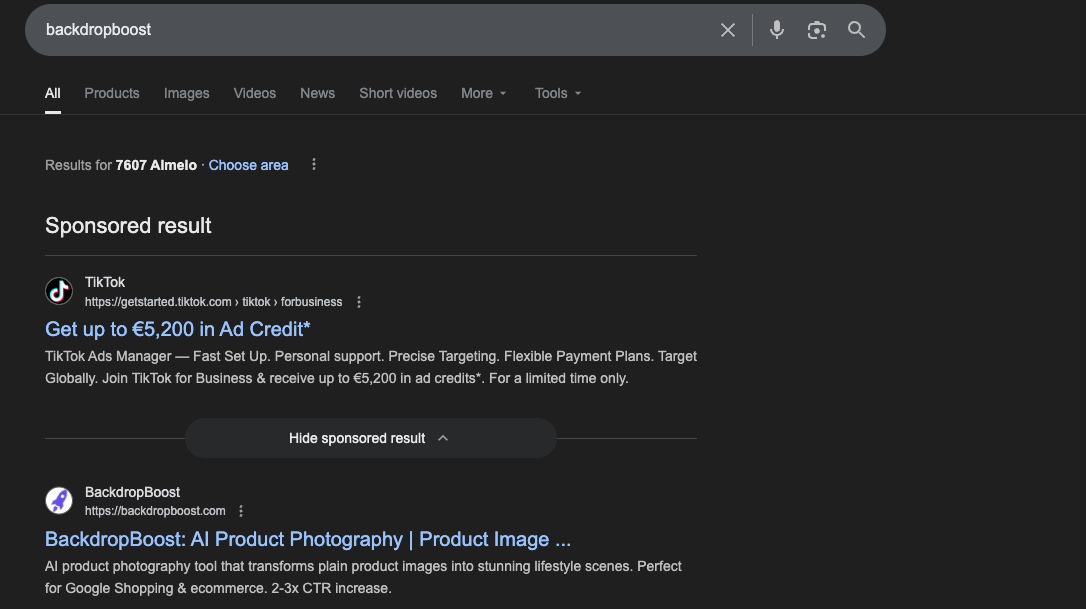The width and height of the screenshot is (1086, 609).
Task: Open the BackdropBoost result's three-dot menu
Action: pos(241,511)
